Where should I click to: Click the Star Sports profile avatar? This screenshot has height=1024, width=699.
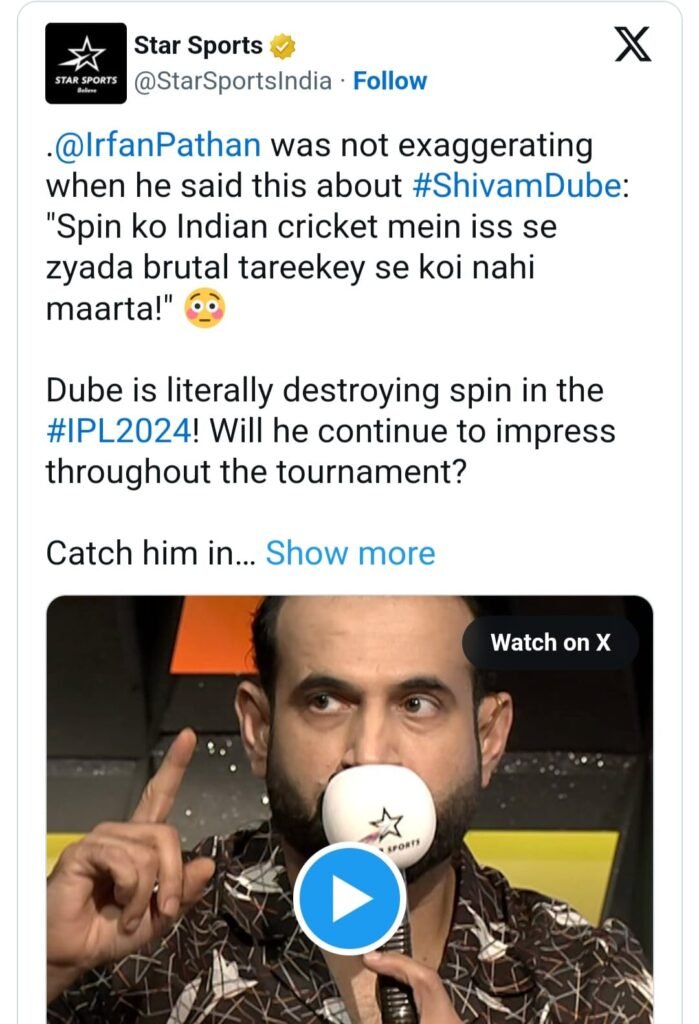pos(86,63)
